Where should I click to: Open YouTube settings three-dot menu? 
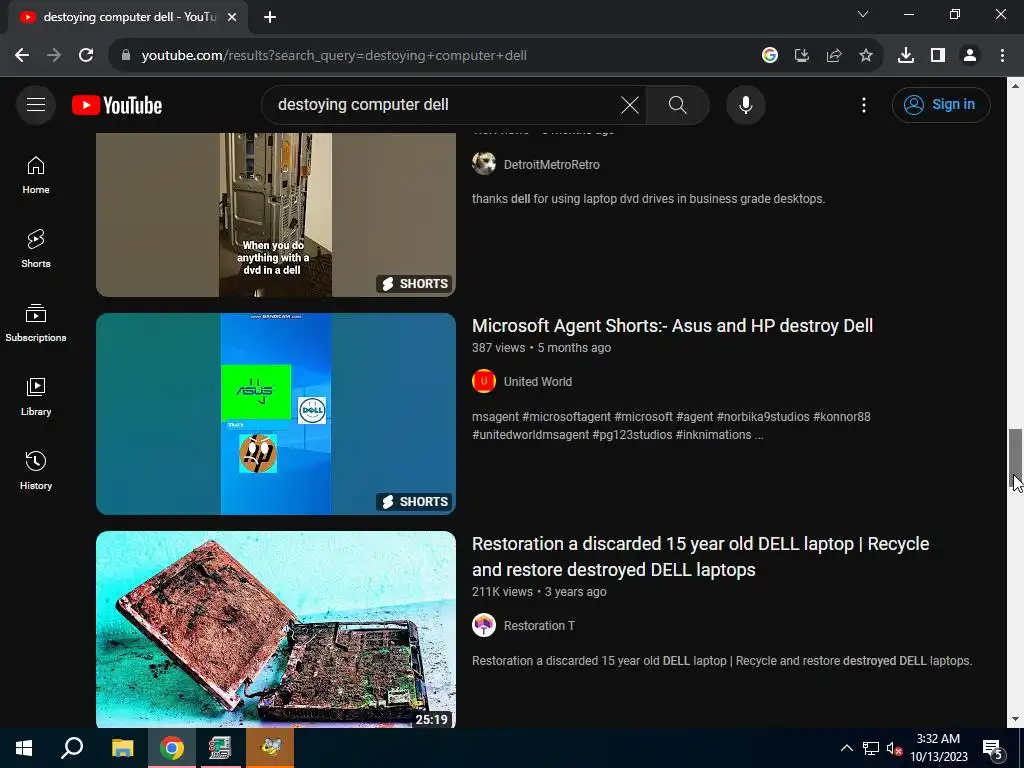point(863,104)
